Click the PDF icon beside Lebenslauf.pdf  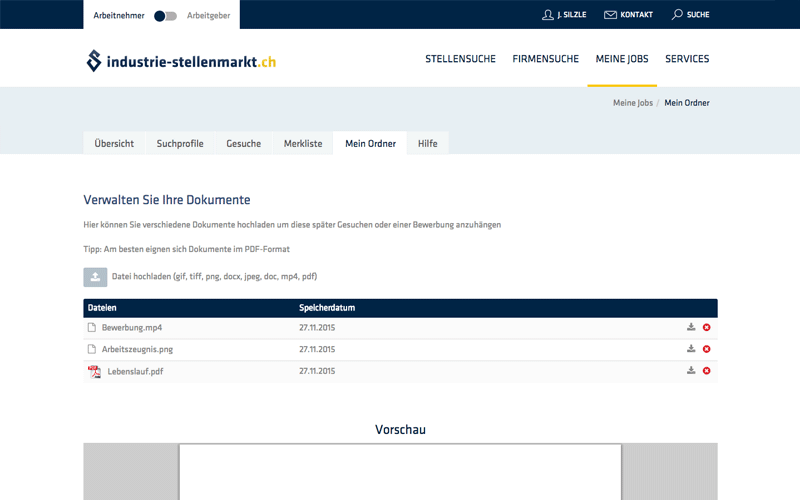(x=94, y=372)
